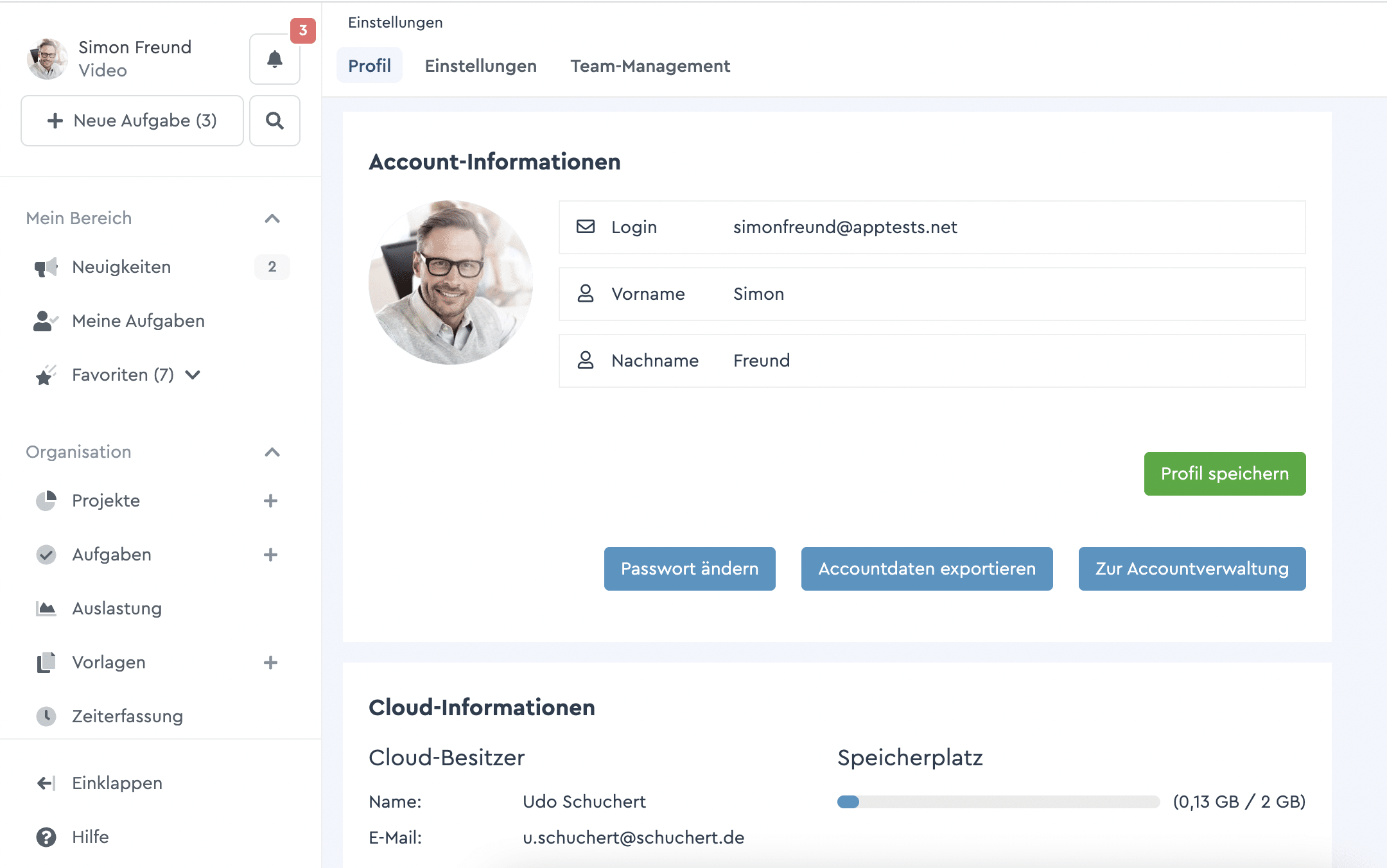Click the storage text (0,13 GB / 2 GB)
Screen dimensions: 1387x868
click(x=1239, y=802)
